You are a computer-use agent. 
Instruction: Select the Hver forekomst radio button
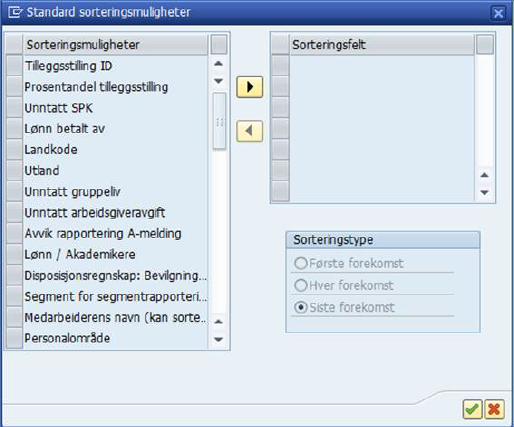click(301, 285)
